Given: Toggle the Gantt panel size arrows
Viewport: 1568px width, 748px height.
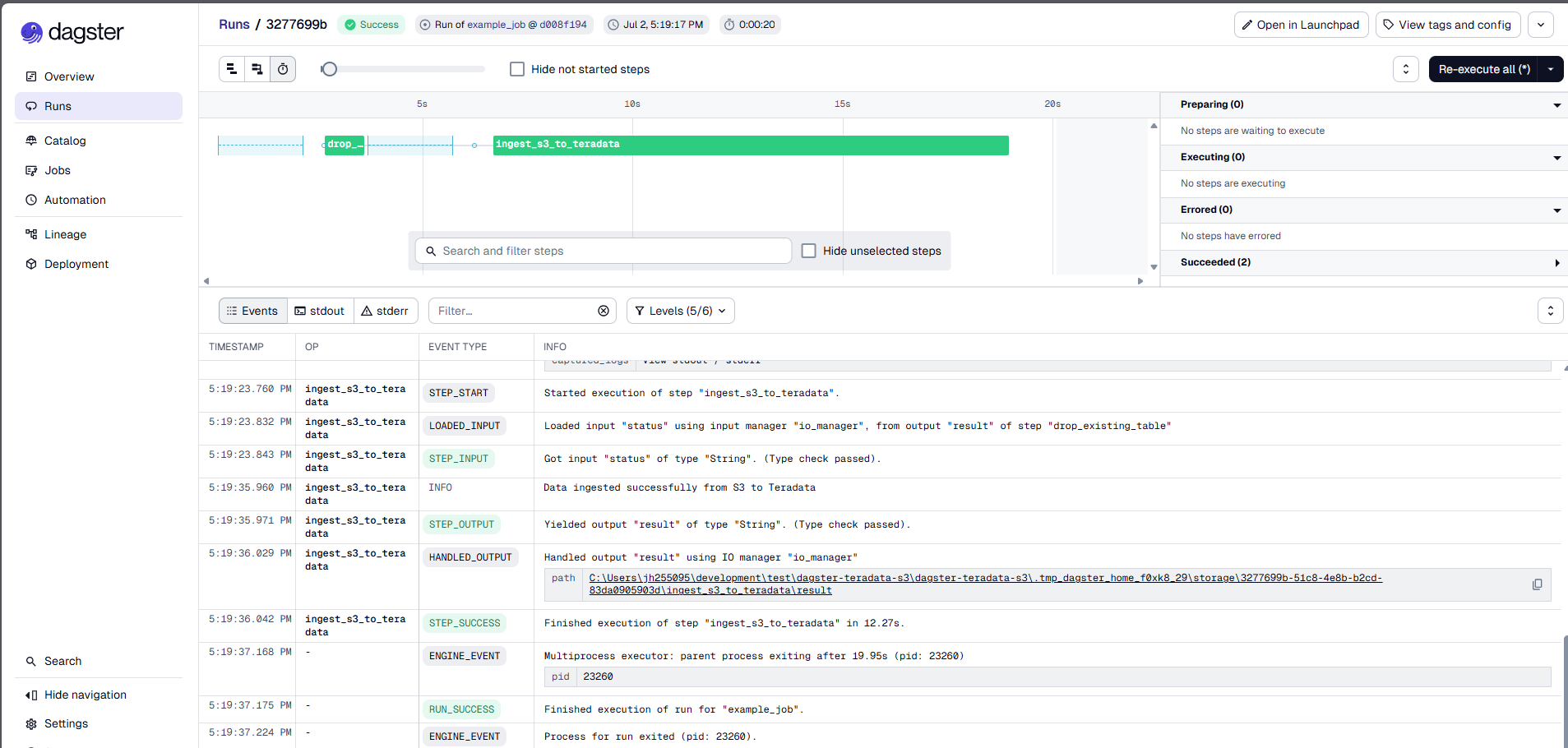Looking at the screenshot, I should click(1406, 69).
